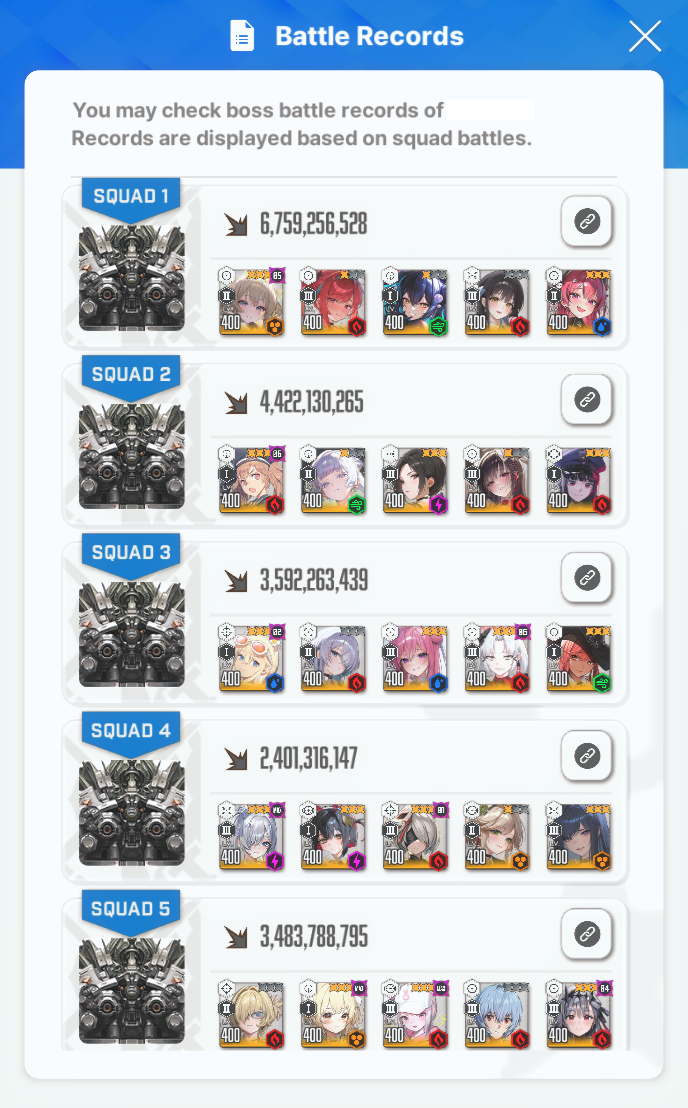This screenshot has width=688, height=1108.
Task: Click the Squad 2 label banner
Action: pos(131,375)
